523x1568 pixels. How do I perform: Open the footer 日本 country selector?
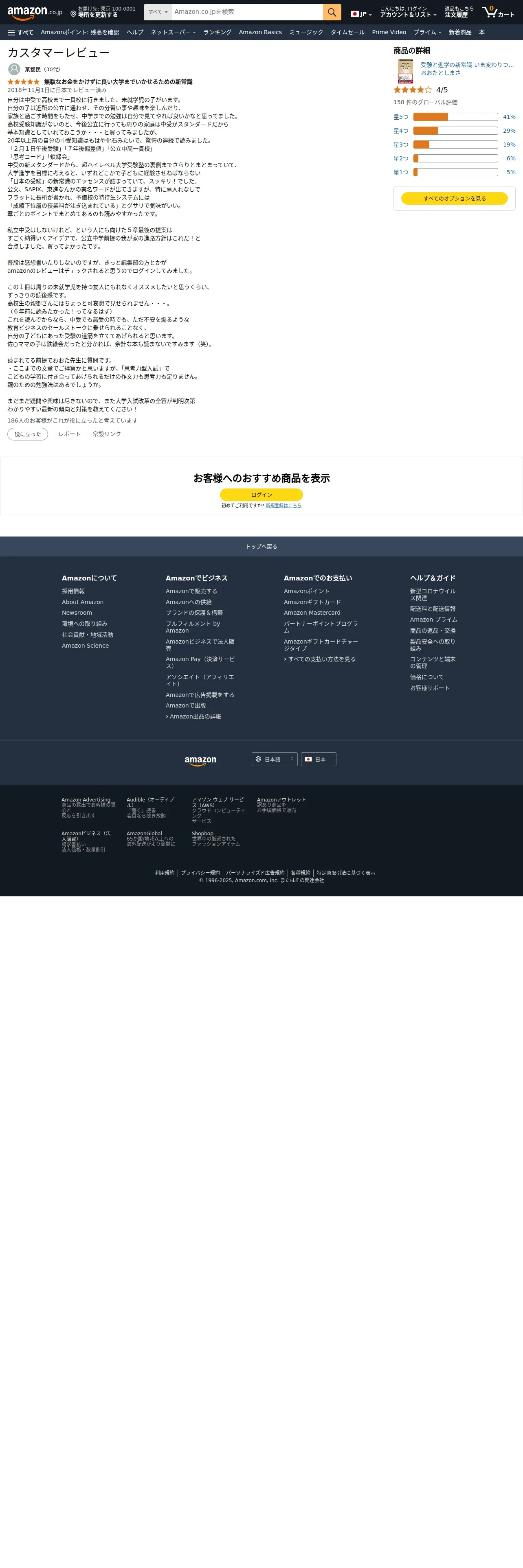(x=319, y=759)
